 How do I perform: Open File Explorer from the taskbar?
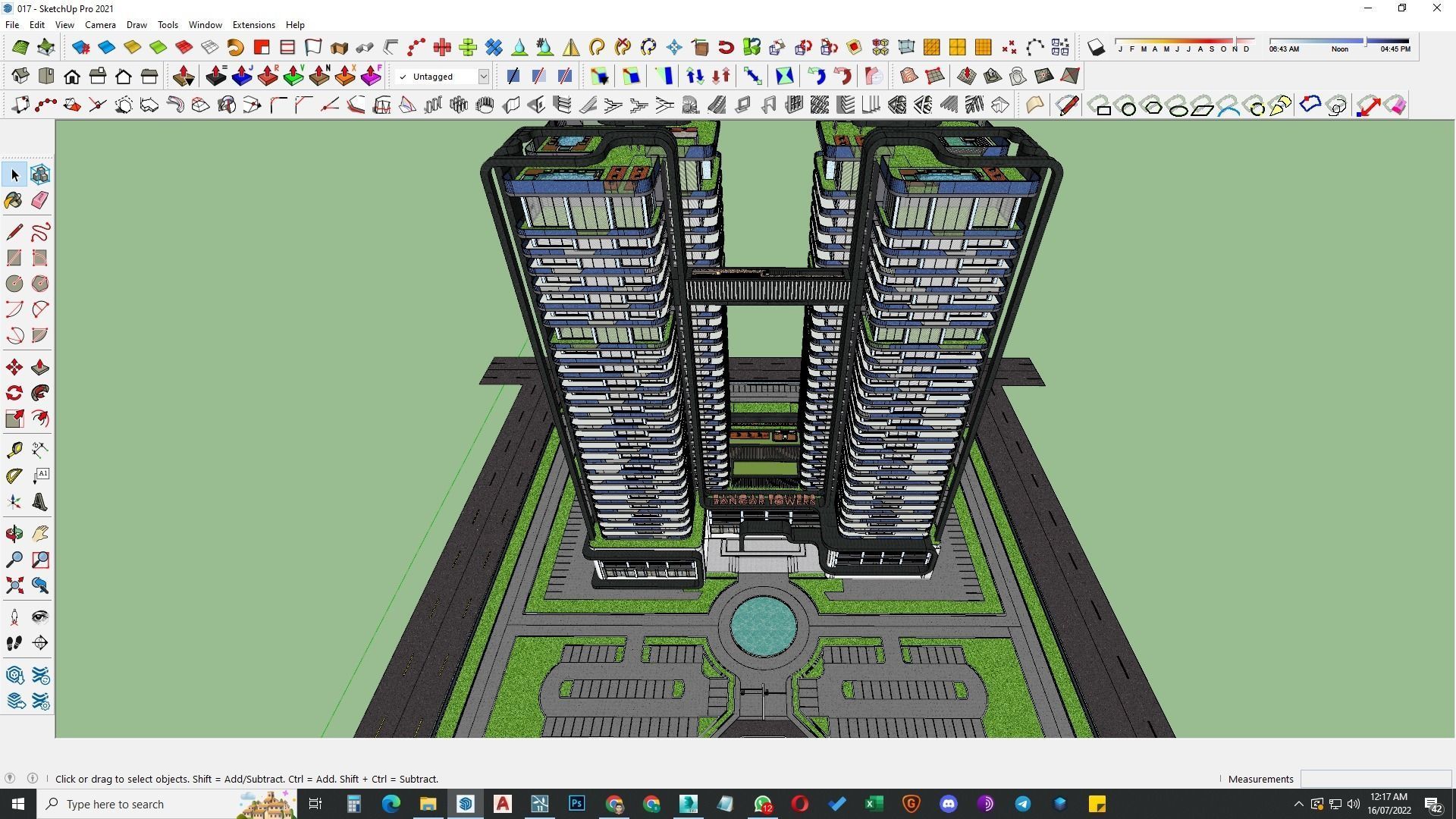click(x=428, y=804)
